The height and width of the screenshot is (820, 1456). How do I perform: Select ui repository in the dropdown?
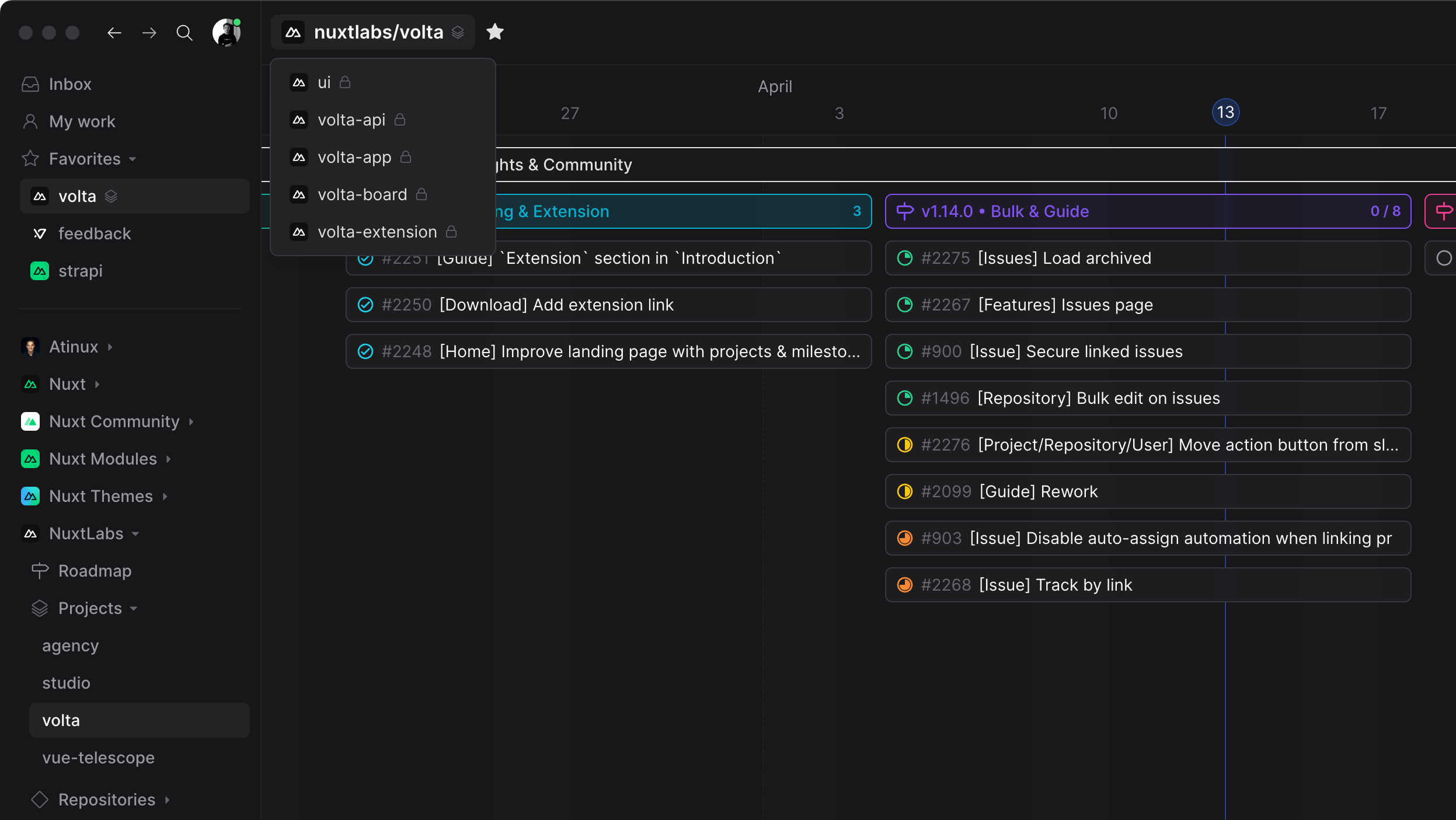(383, 82)
